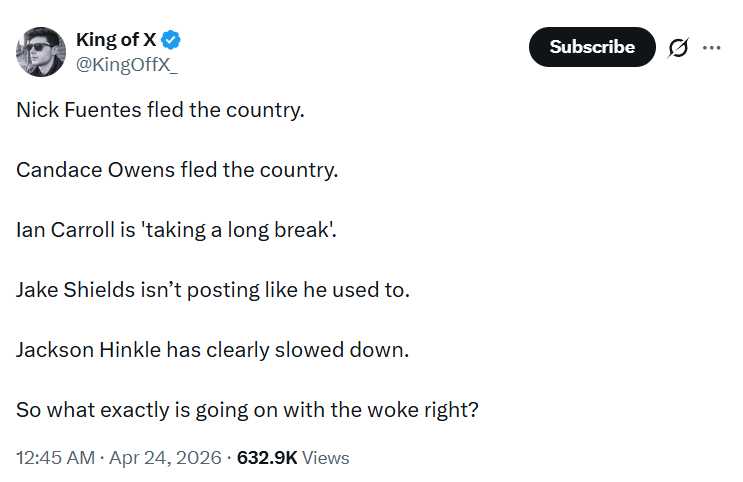Image resolution: width=743 pixels, height=482 pixels.
Task: Open King of X profile avatar
Action: (41, 52)
